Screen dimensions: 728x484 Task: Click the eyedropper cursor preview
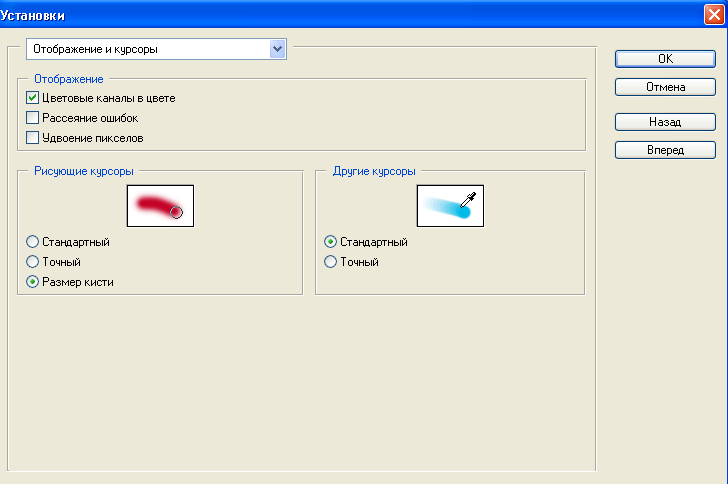(450, 206)
